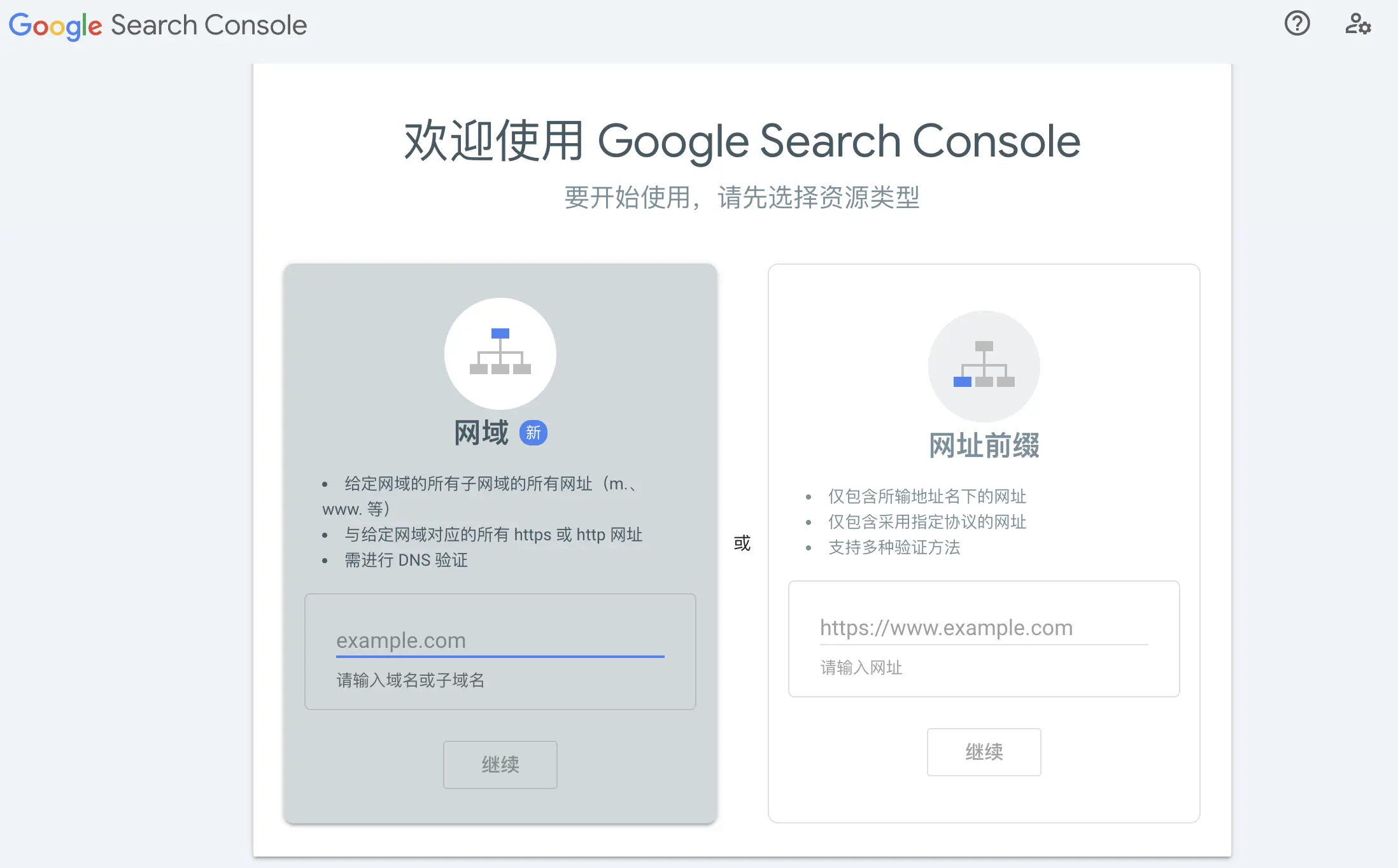The width and height of the screenshot is (1398, 868).
Task: Select the 网址前缀 URL prefix icon
Action: click(984, 367)
